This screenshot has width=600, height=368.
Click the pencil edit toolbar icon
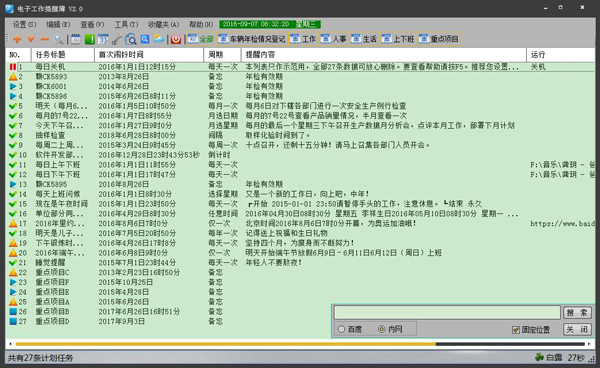point(117,39)
